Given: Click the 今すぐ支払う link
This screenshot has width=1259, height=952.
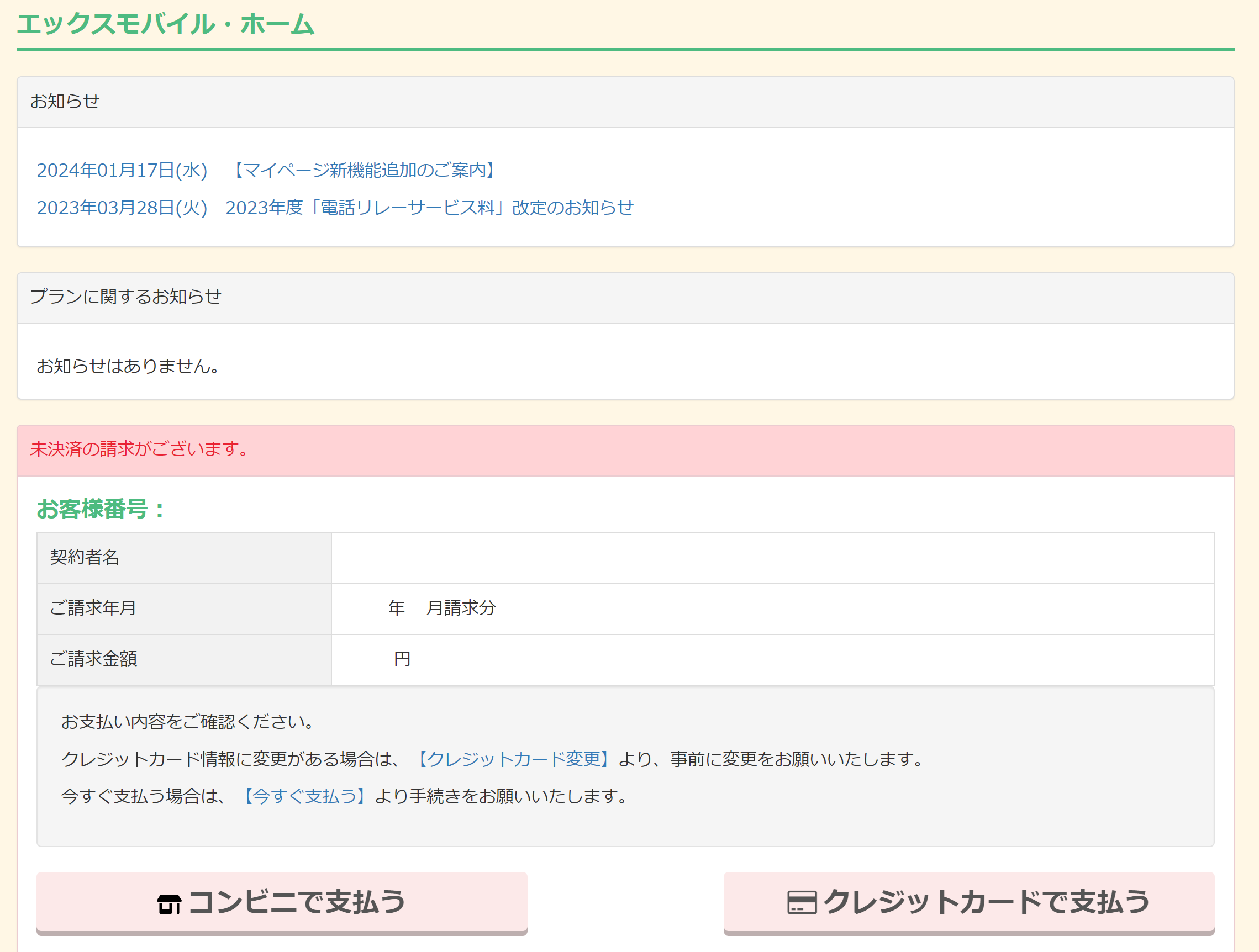Looking at the screenshot, I should (304, 796).
